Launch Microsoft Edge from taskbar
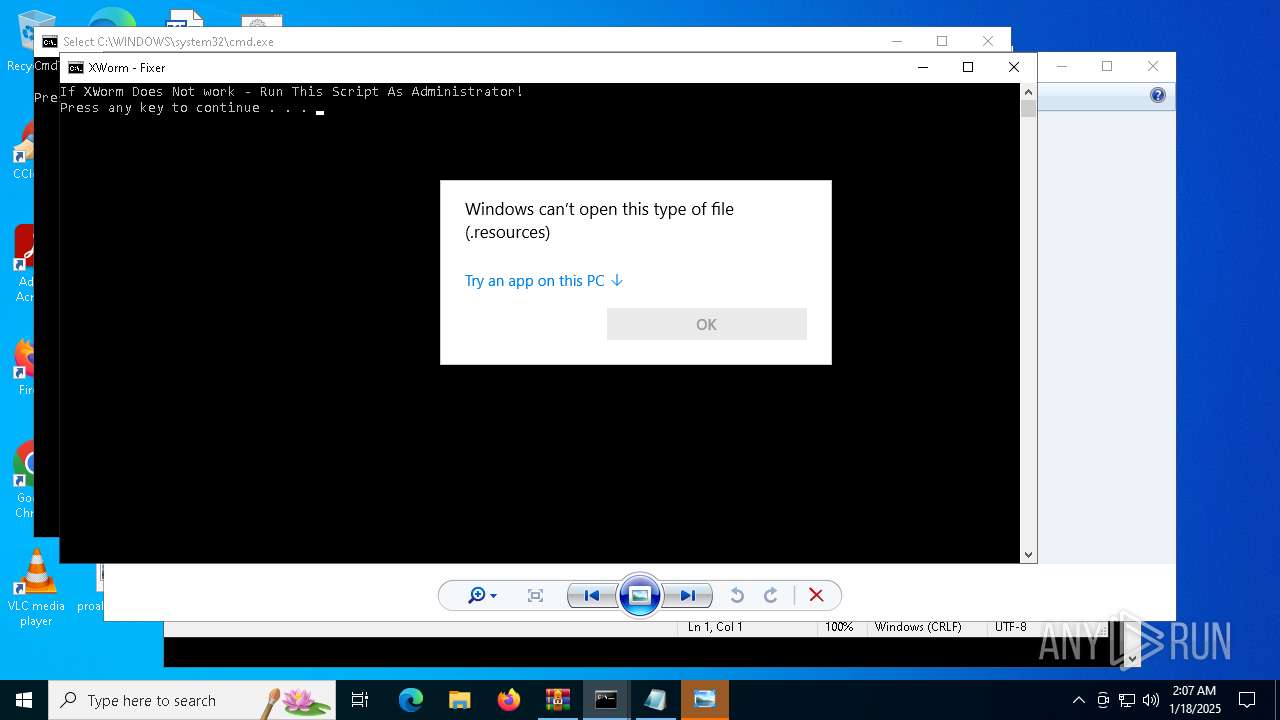The image size is (1280, 720). coord(411,700)
